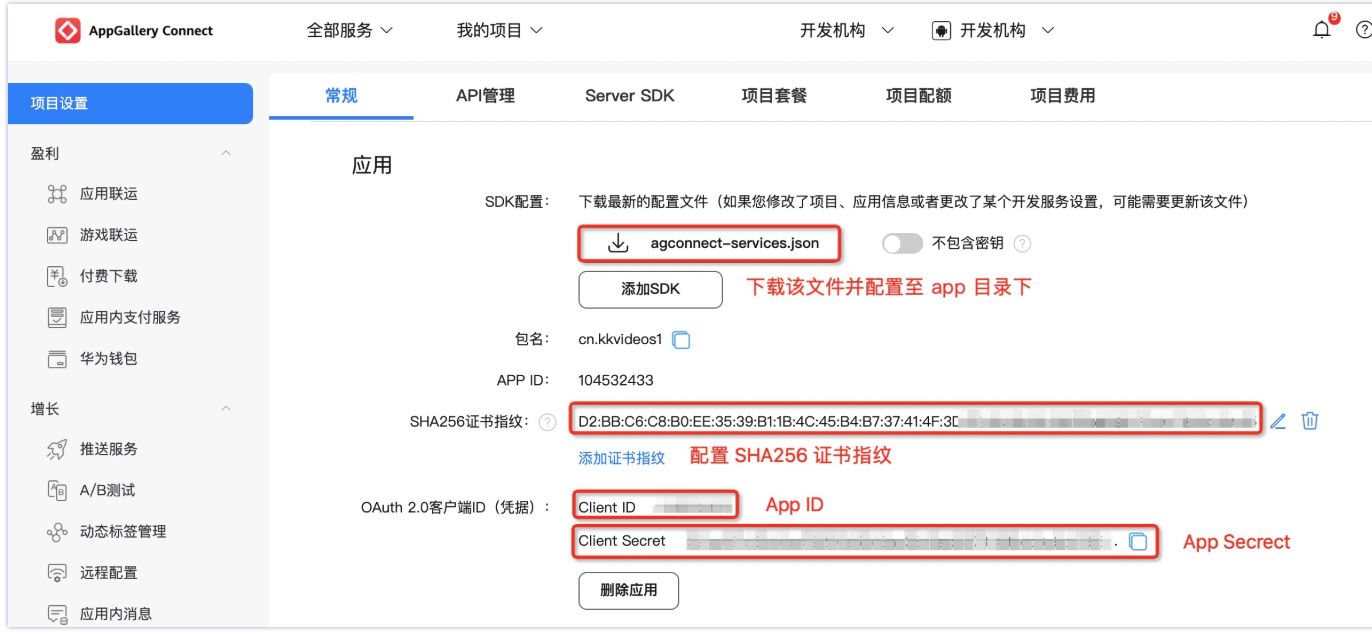
Task: Switch to the 常规 tab
Action: 341,96
